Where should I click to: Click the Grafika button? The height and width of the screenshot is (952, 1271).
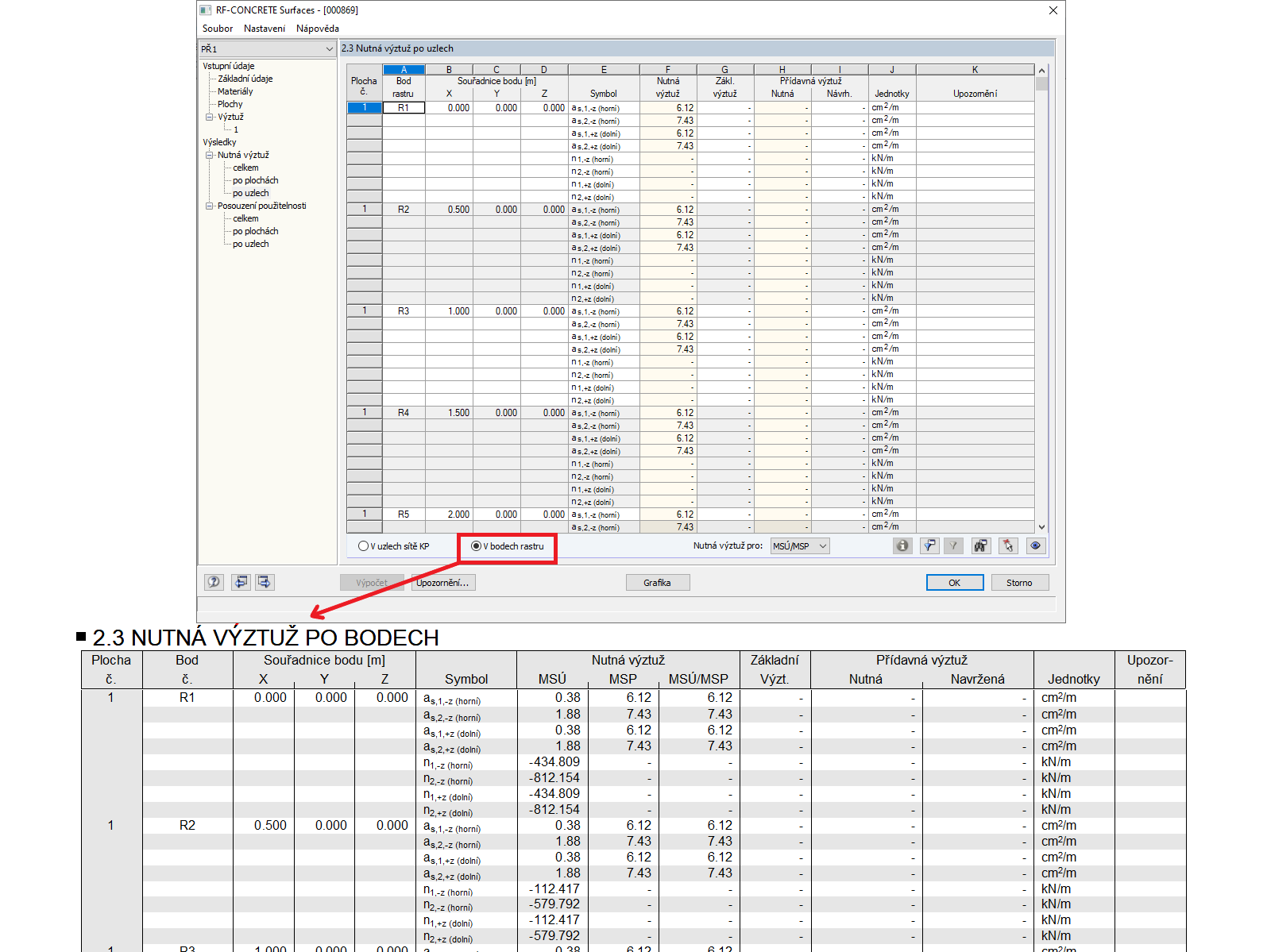point(658,583)
